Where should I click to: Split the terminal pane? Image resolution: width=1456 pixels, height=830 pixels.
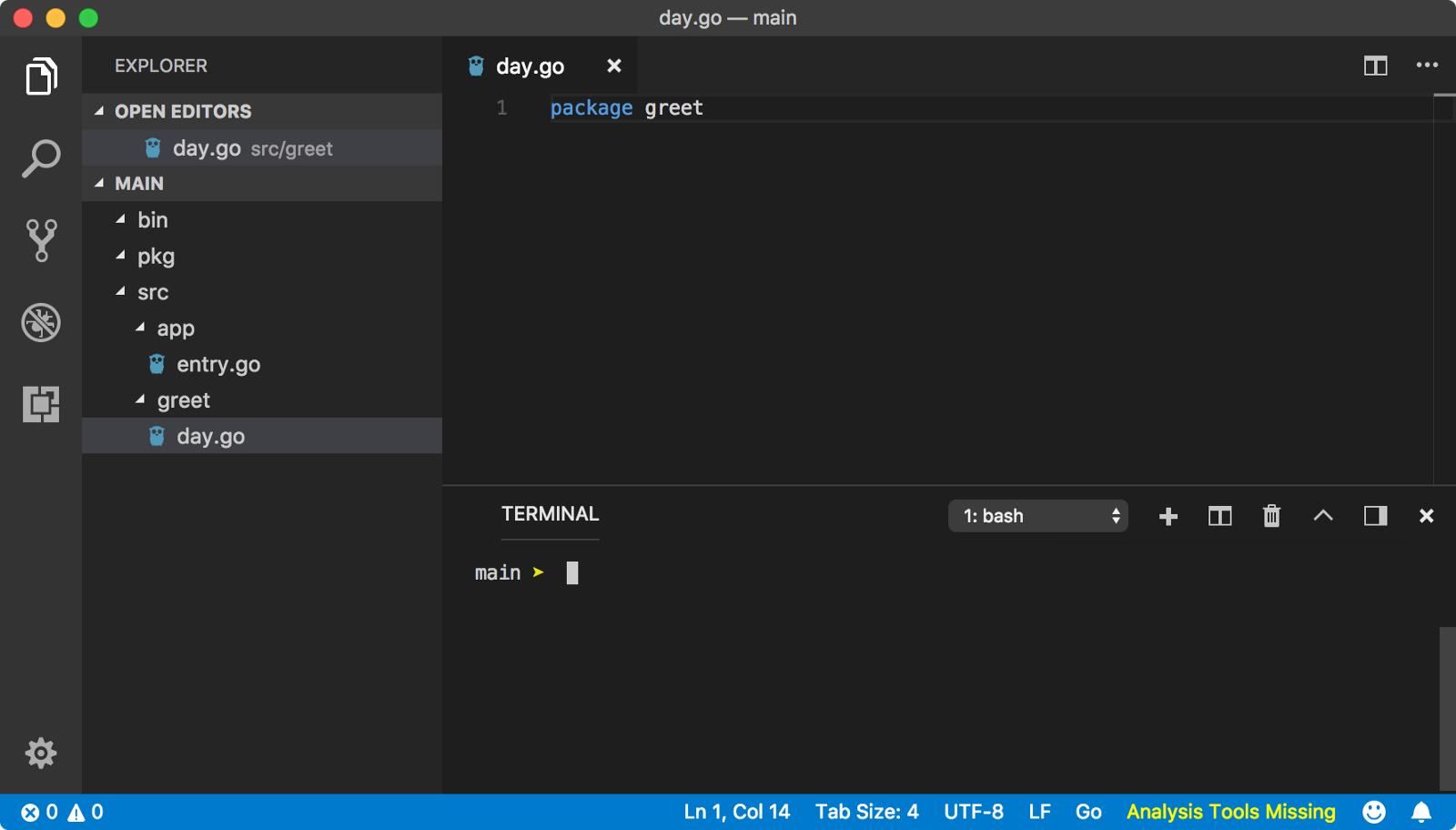pos(1219,516)
